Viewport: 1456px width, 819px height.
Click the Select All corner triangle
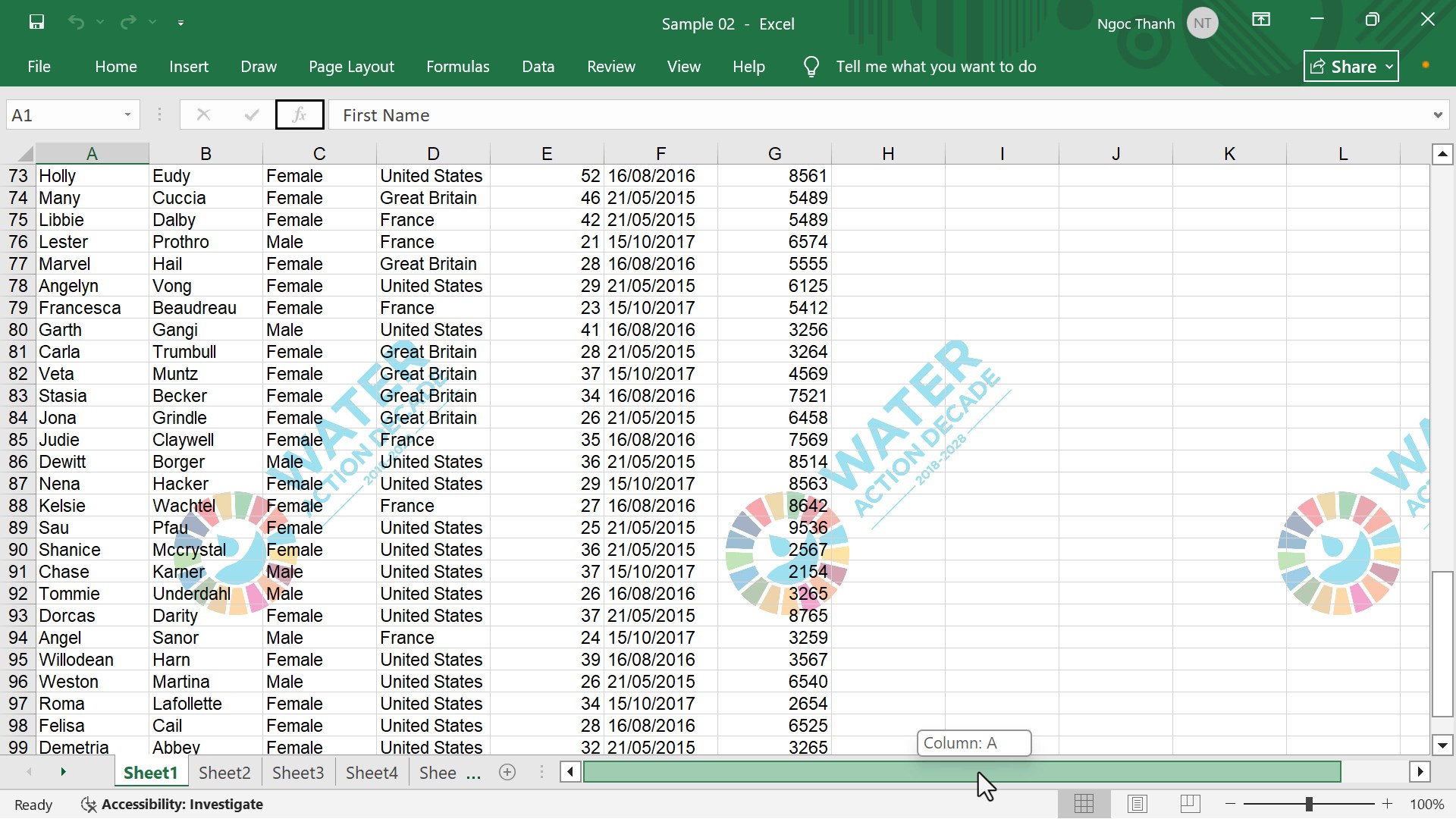tap(25, 154)
